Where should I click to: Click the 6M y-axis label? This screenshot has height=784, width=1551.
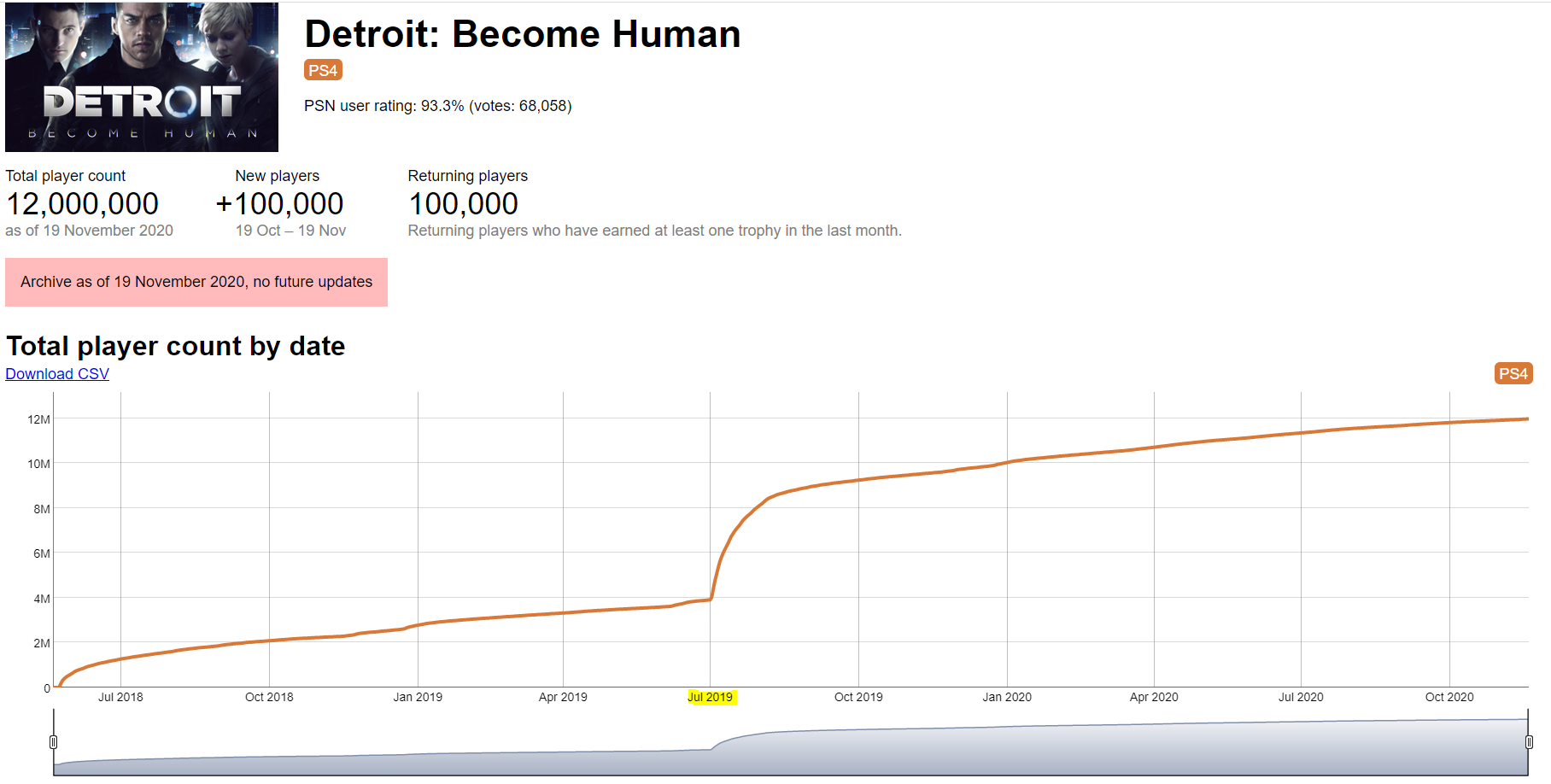(42, 553)
